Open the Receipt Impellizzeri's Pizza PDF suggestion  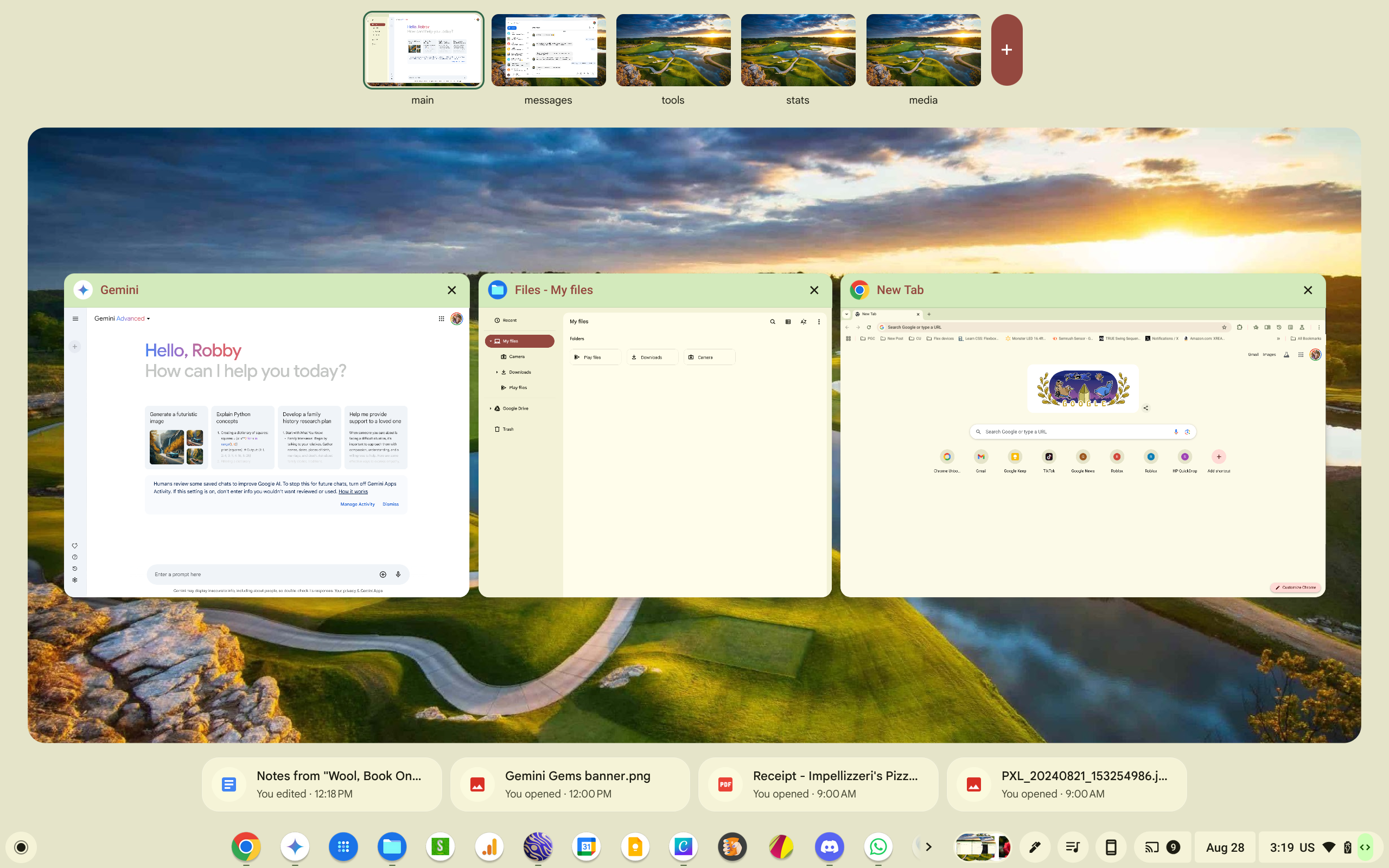pyautogui.click(x=818, y=784)
